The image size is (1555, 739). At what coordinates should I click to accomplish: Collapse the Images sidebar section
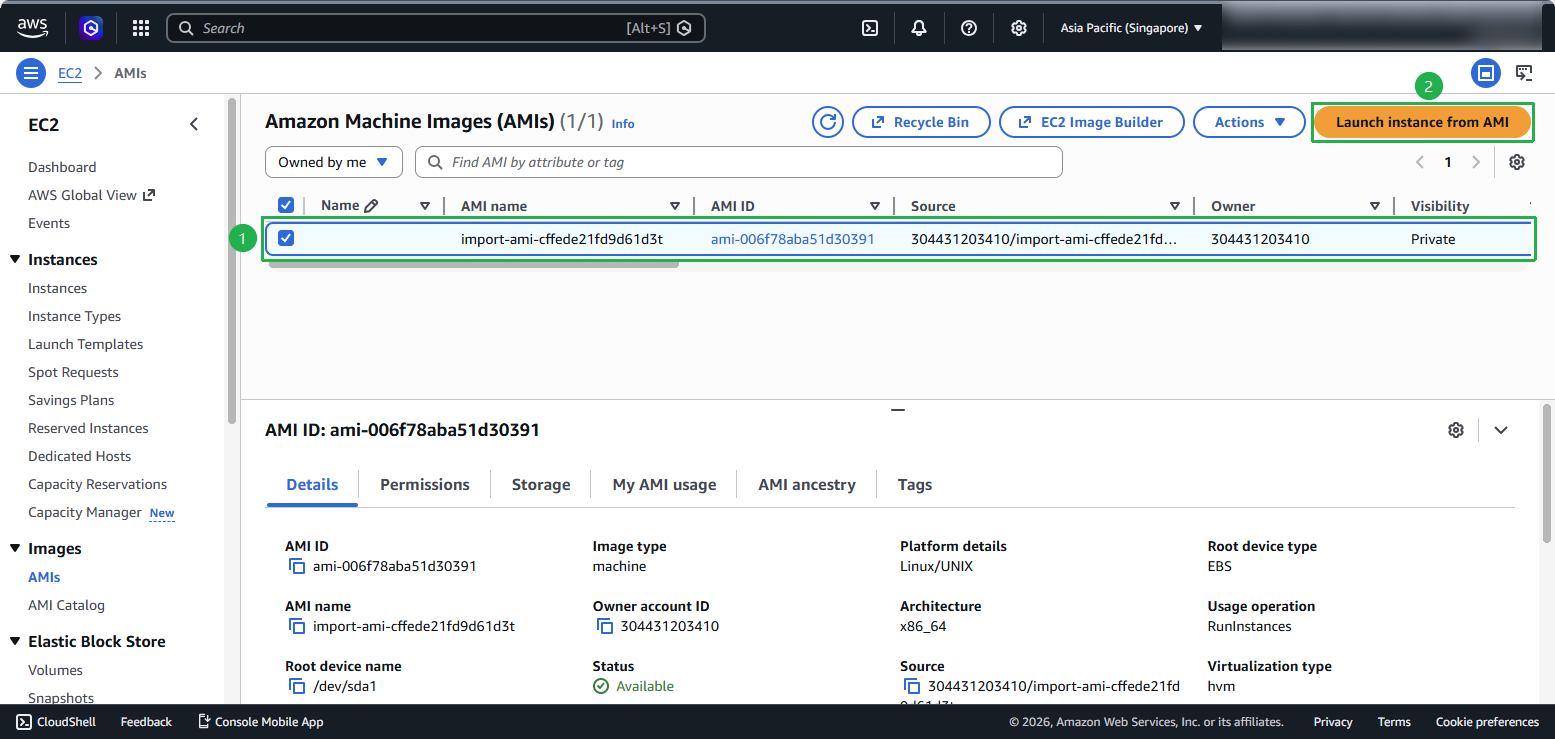coord(15,549)
